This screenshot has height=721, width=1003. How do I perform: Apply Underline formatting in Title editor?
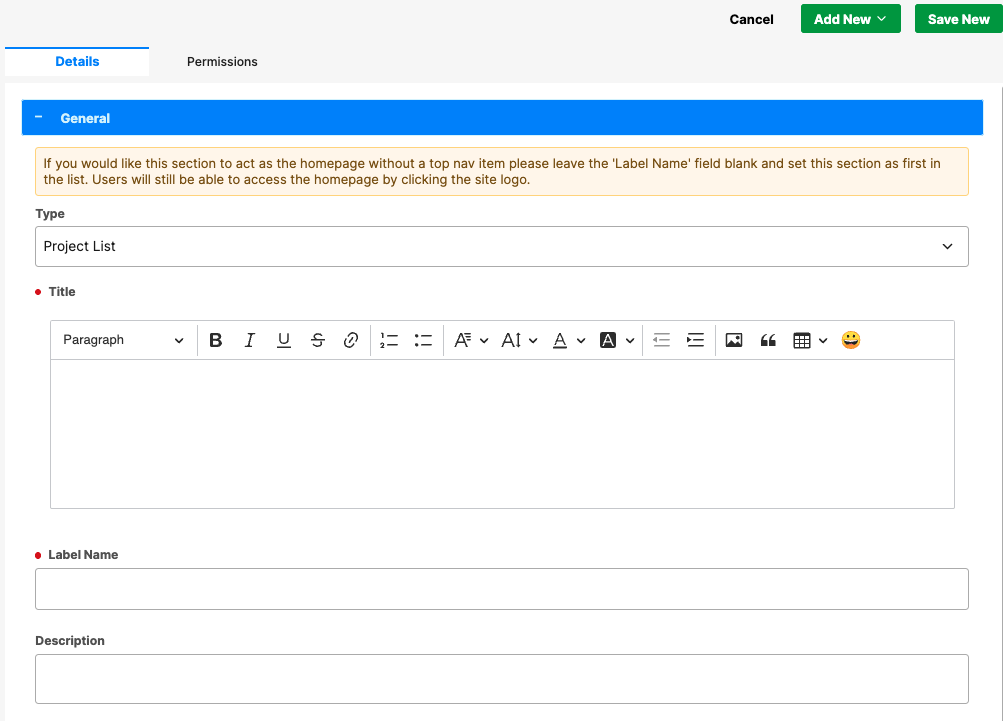(283, 340)
